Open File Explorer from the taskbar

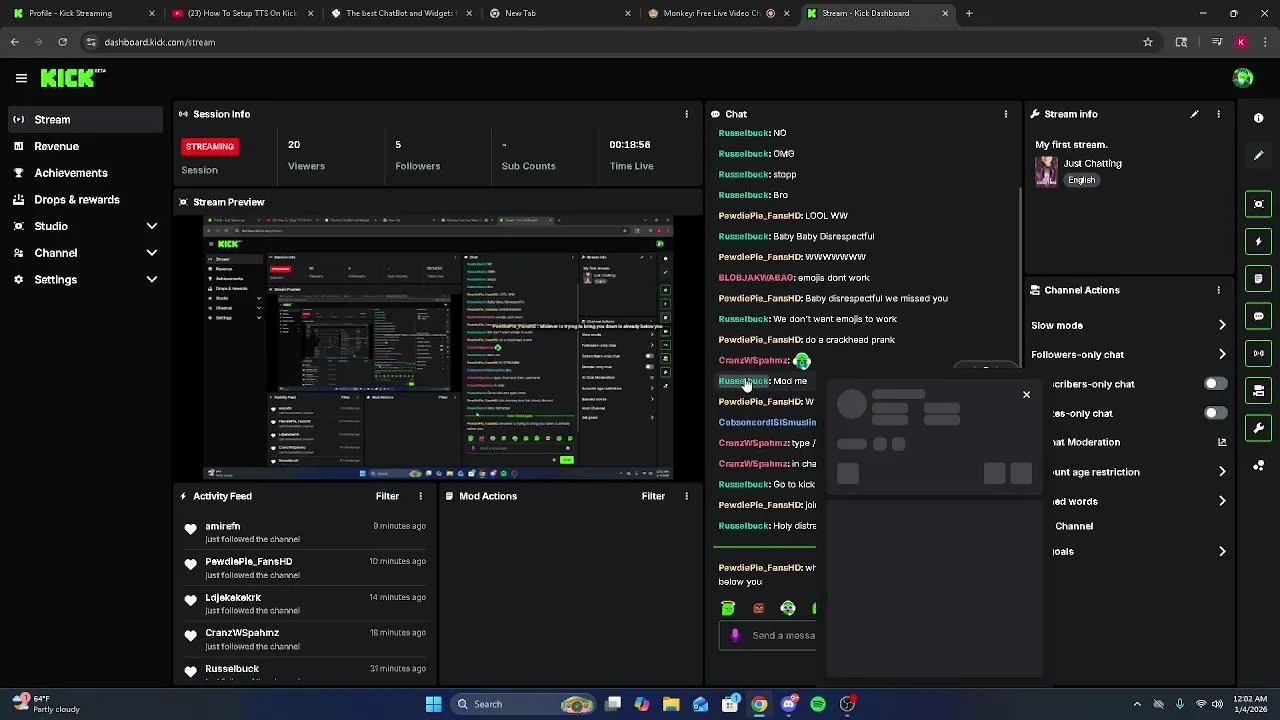tap(671, 704)
